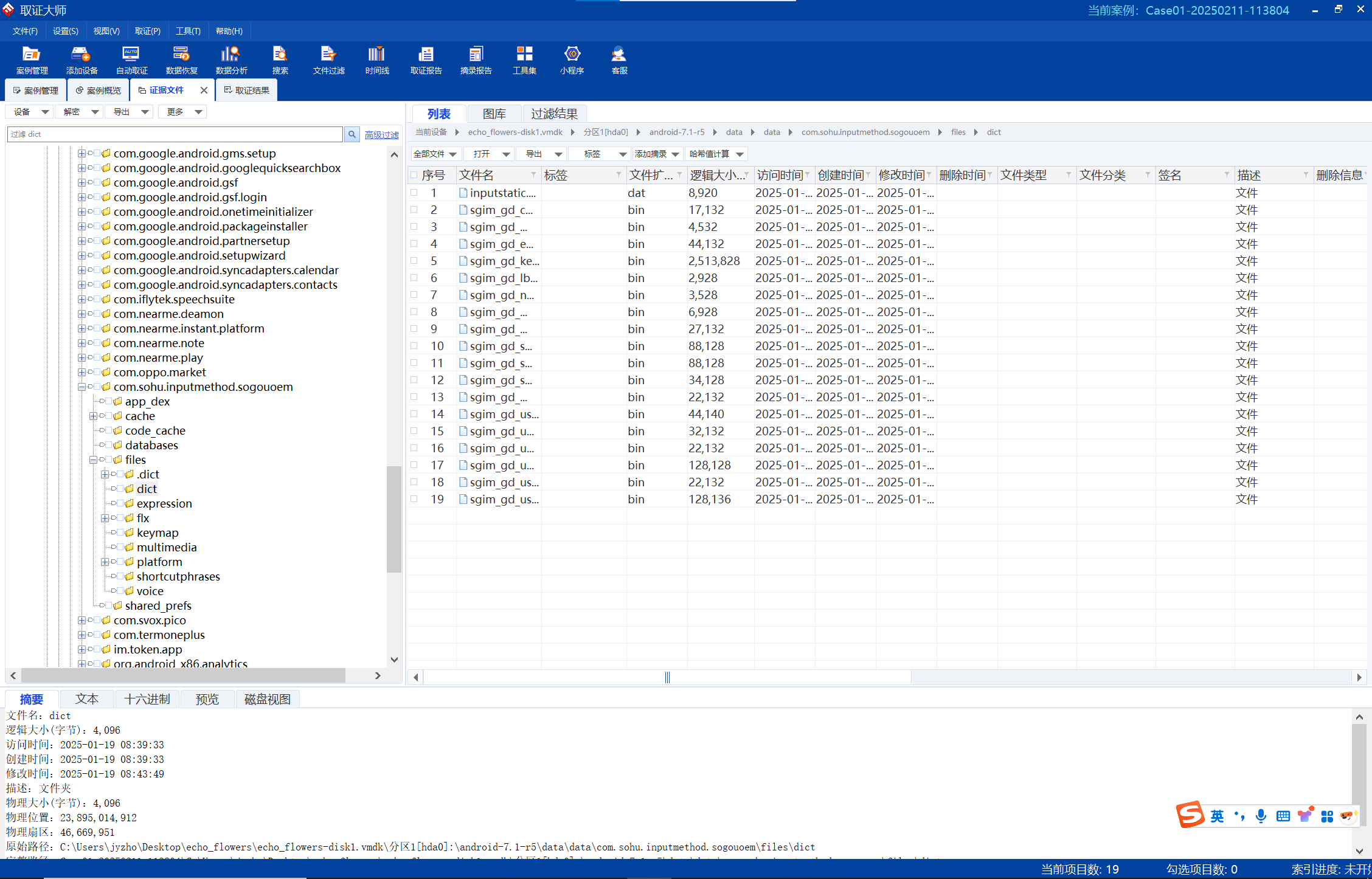Image resolution: width=1372 pixels, height=879 pixels.
Task: Contact 客服 via the toolbar icon
Action: pyautogui.click(x=619, y=60)
